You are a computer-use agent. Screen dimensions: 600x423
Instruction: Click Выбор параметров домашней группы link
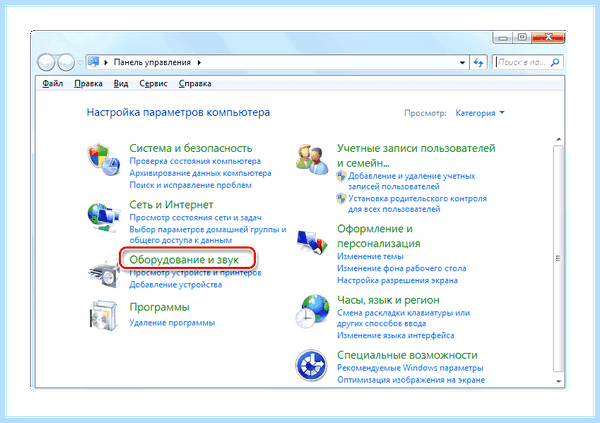[208, 235]
